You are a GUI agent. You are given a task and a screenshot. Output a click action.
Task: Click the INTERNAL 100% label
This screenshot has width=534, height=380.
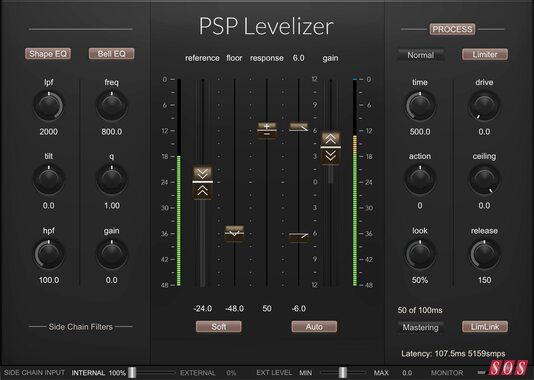99,373
